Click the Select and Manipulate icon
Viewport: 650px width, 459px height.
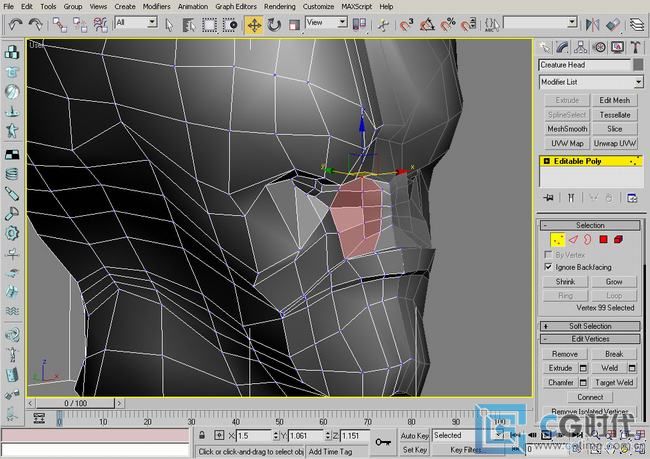[383, 25]
